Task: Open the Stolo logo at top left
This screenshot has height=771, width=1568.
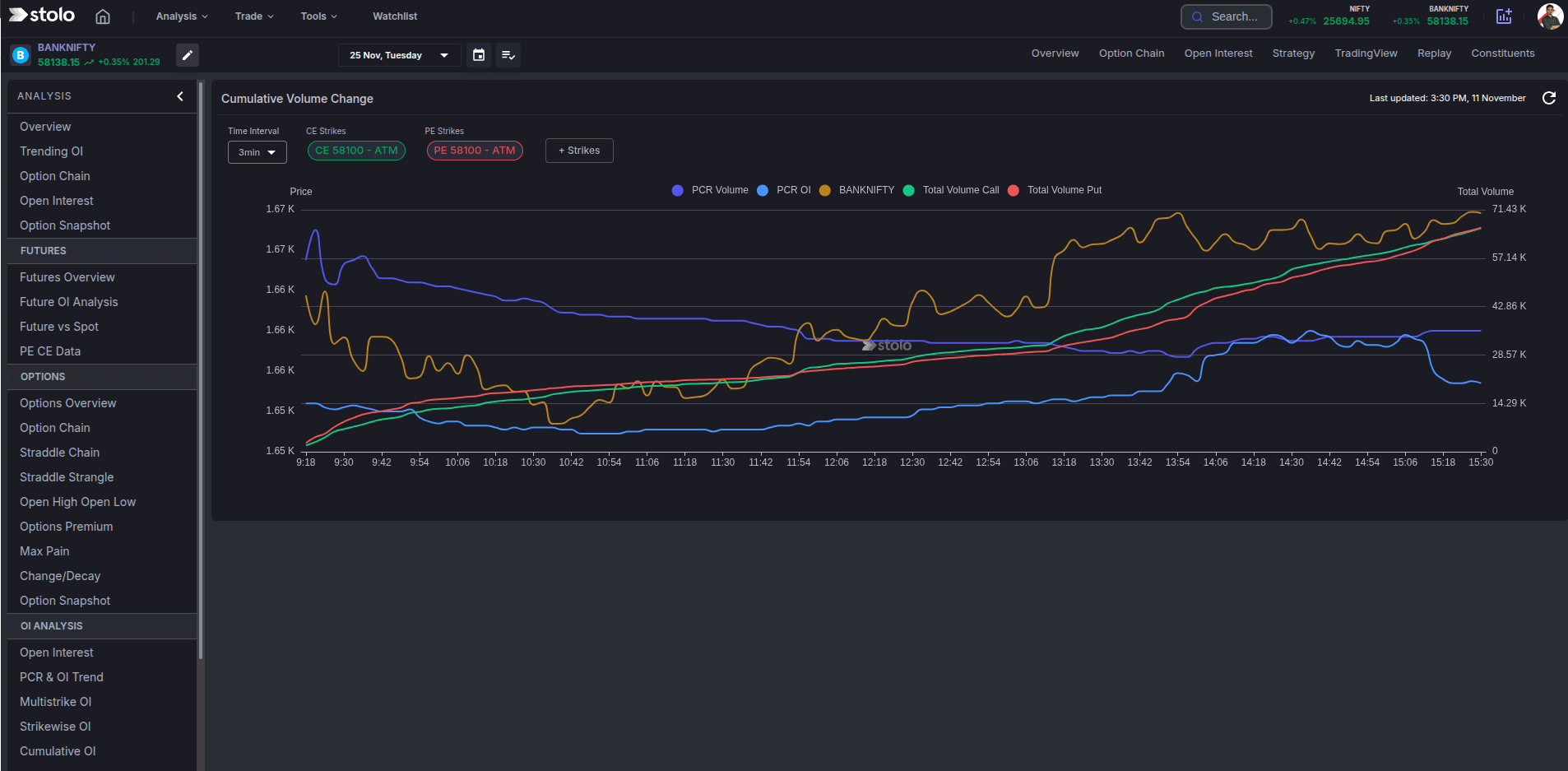Action: (40, 15)
